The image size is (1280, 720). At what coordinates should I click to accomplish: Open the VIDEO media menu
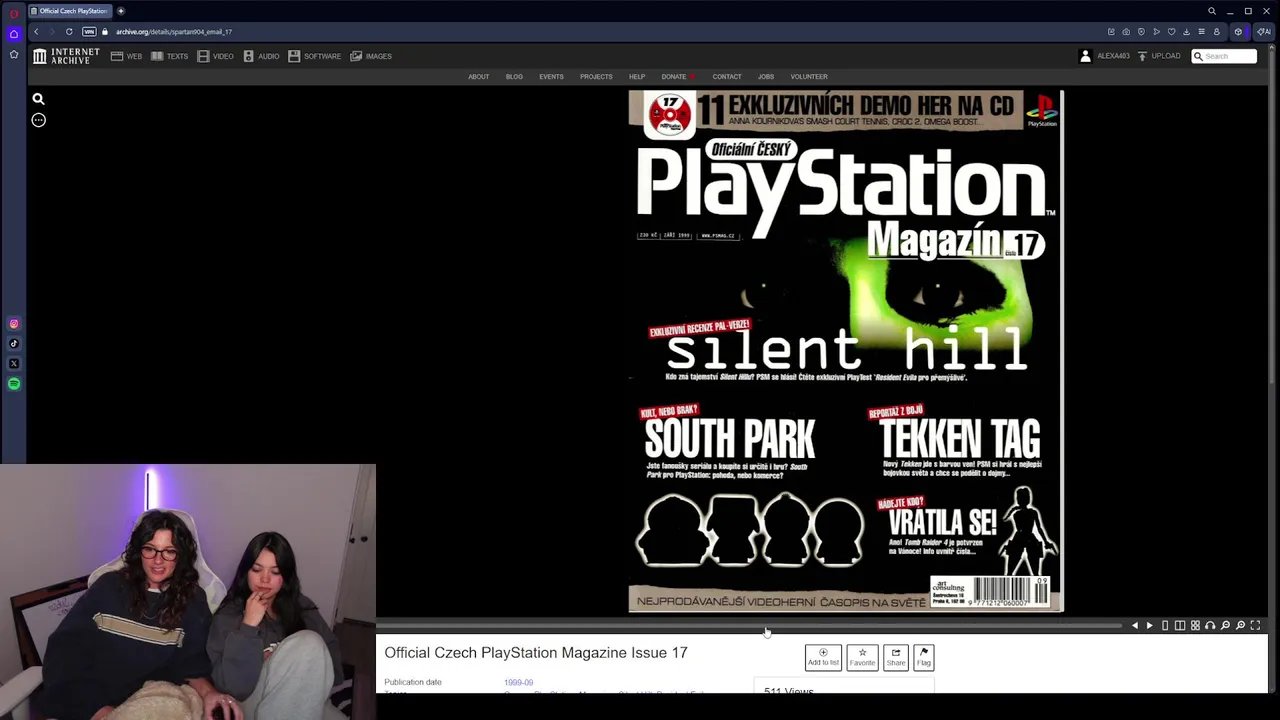[x=215, y=56]
